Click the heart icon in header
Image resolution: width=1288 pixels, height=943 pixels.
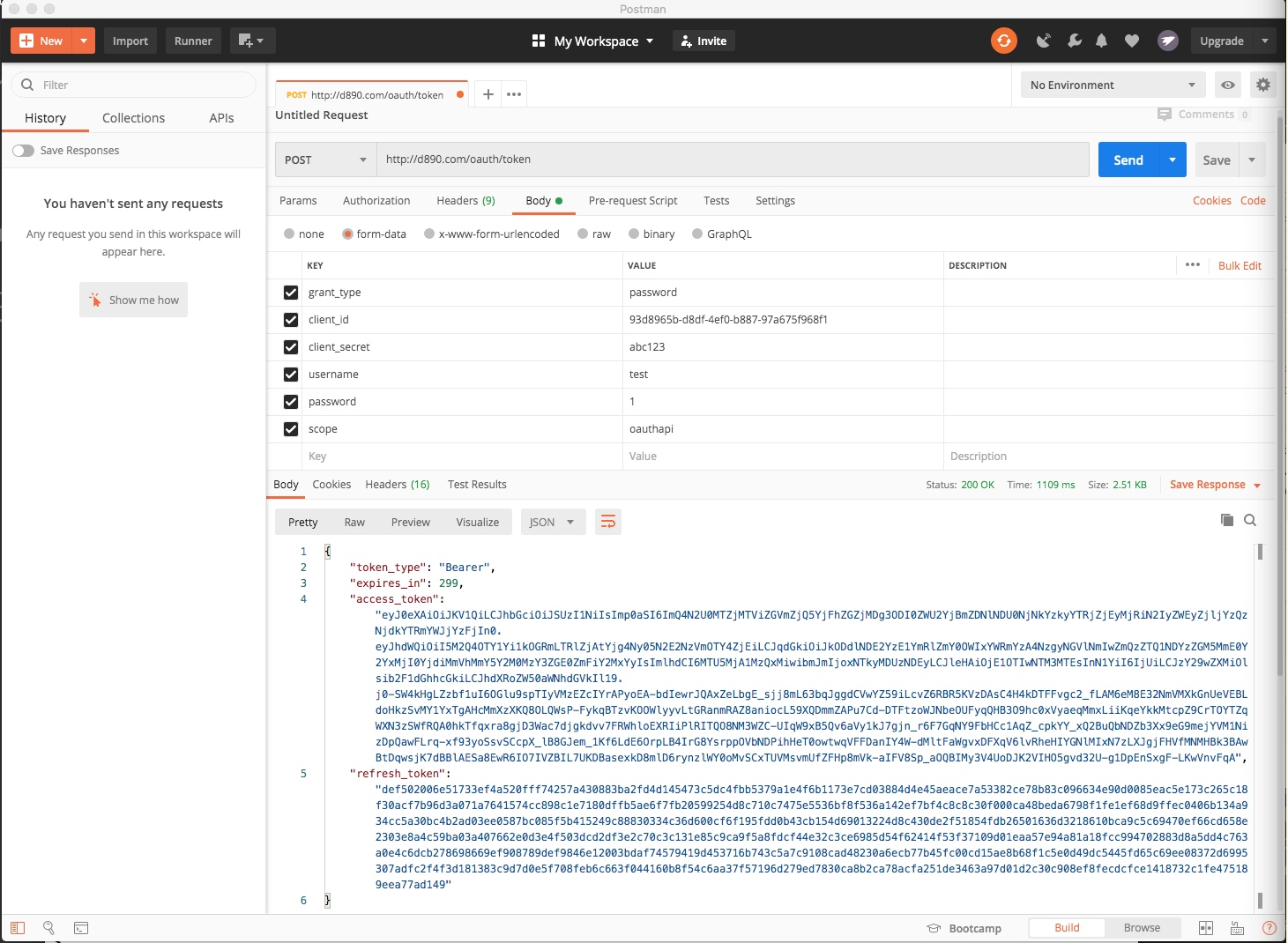[1132, 41]
